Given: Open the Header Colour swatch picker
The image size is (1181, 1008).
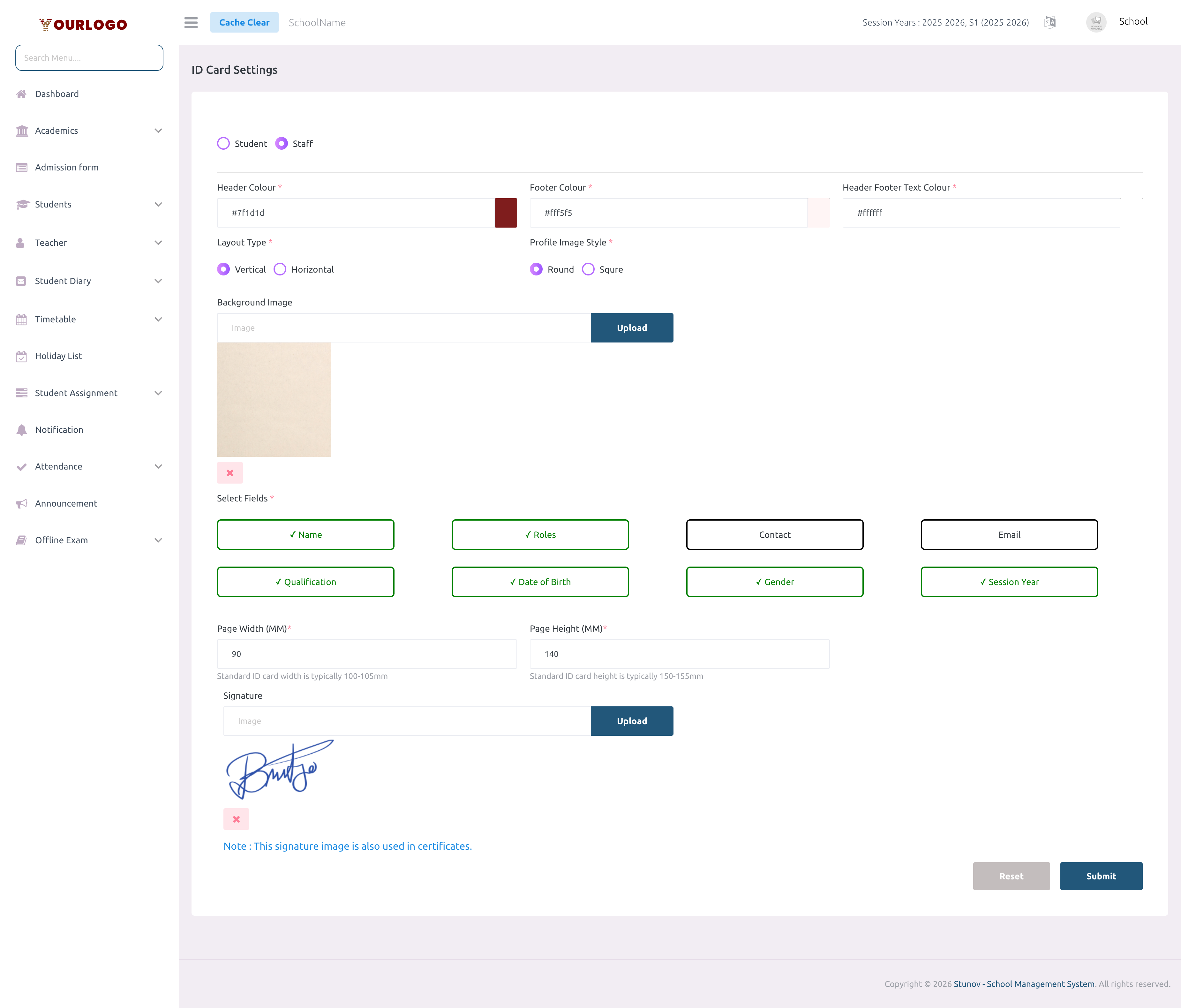Looking at the screenshot, I should (x=505, y=213).
